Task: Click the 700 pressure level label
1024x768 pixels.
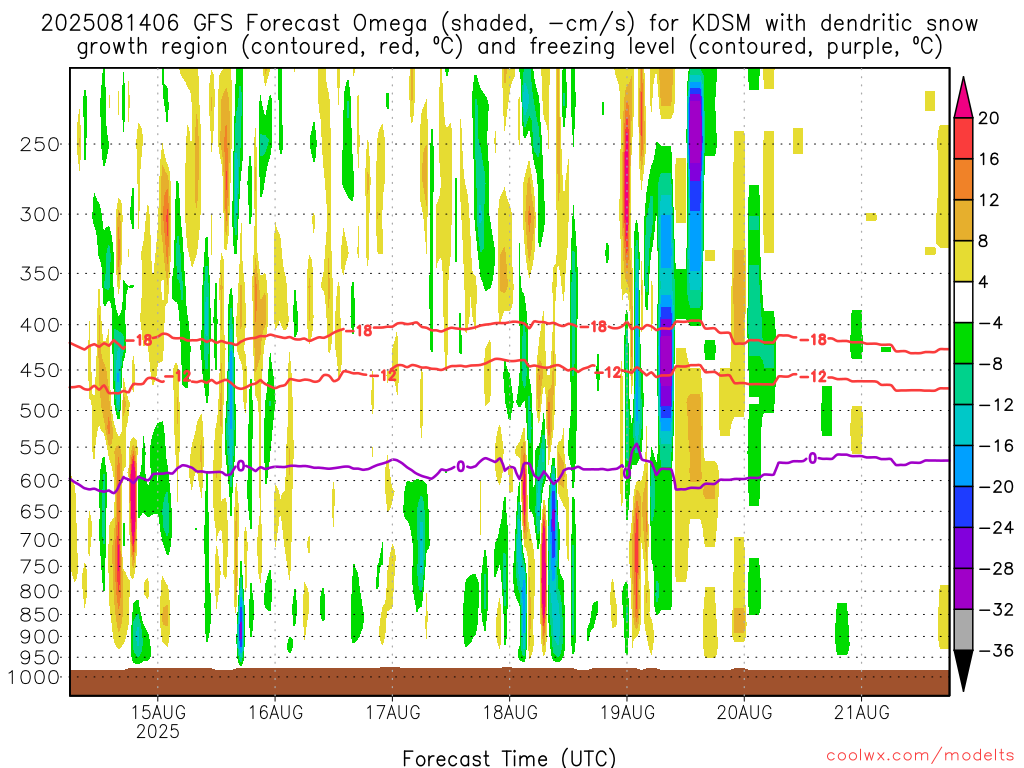Action: point(40,540)
